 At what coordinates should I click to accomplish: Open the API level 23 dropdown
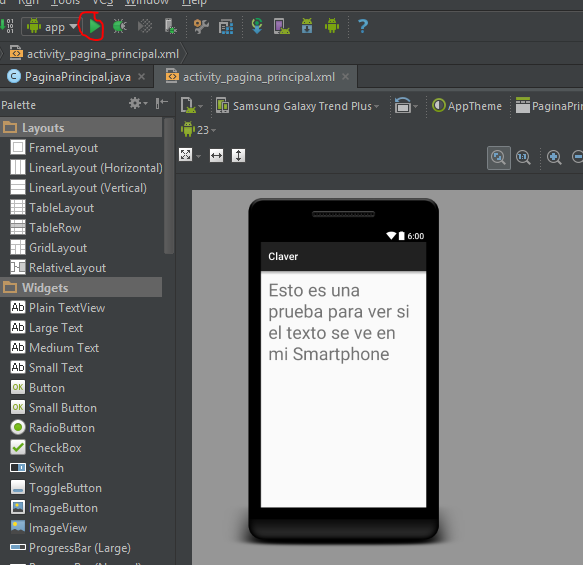point(199,130)
